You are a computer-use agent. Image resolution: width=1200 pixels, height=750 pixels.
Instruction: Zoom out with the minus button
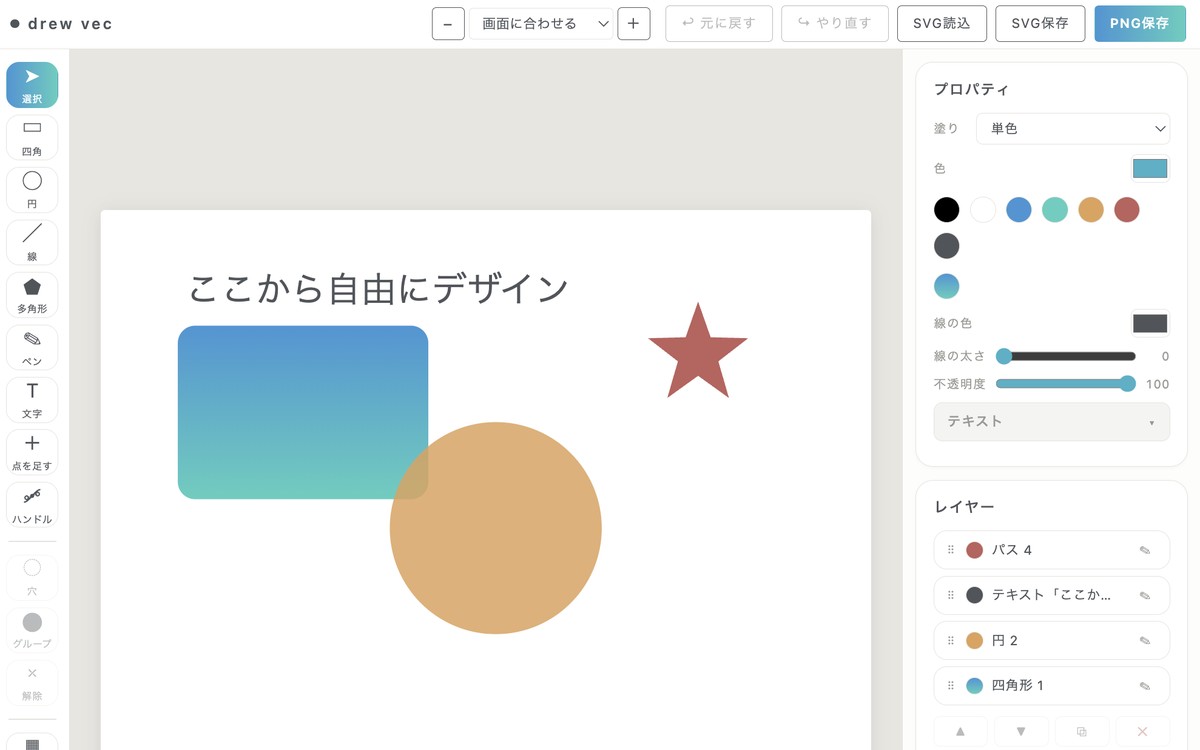coord(448,23)
